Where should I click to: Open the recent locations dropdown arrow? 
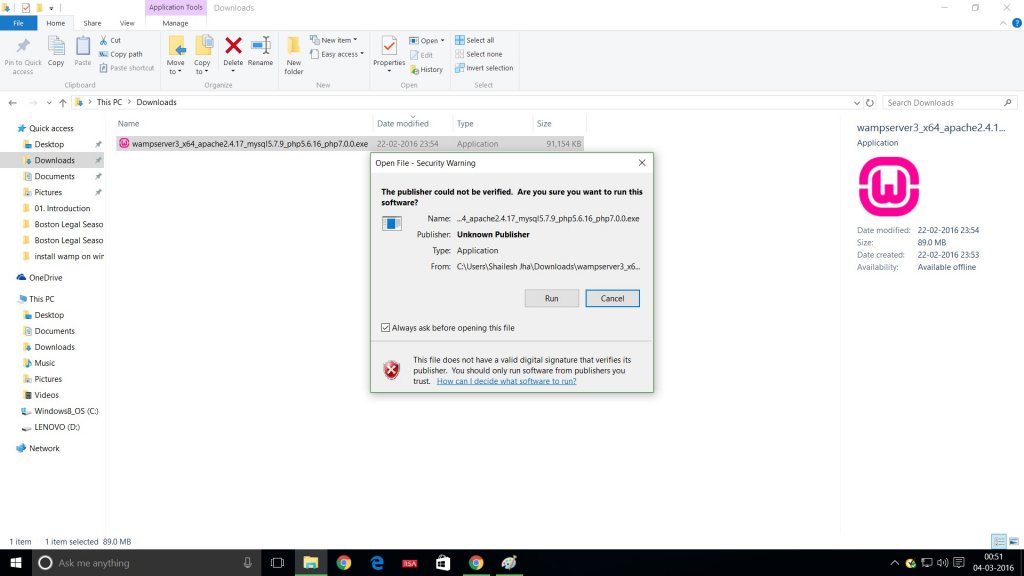(x=49, y=103)
